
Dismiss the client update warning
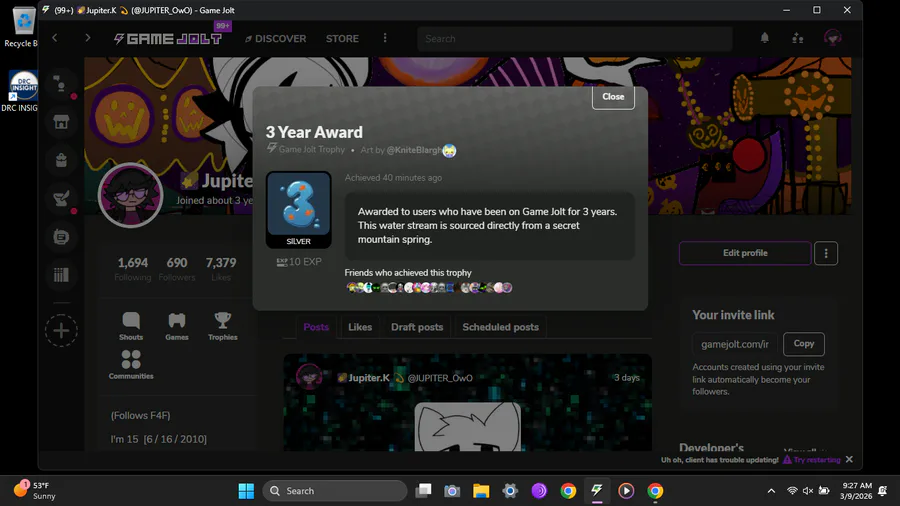[849, 460]
